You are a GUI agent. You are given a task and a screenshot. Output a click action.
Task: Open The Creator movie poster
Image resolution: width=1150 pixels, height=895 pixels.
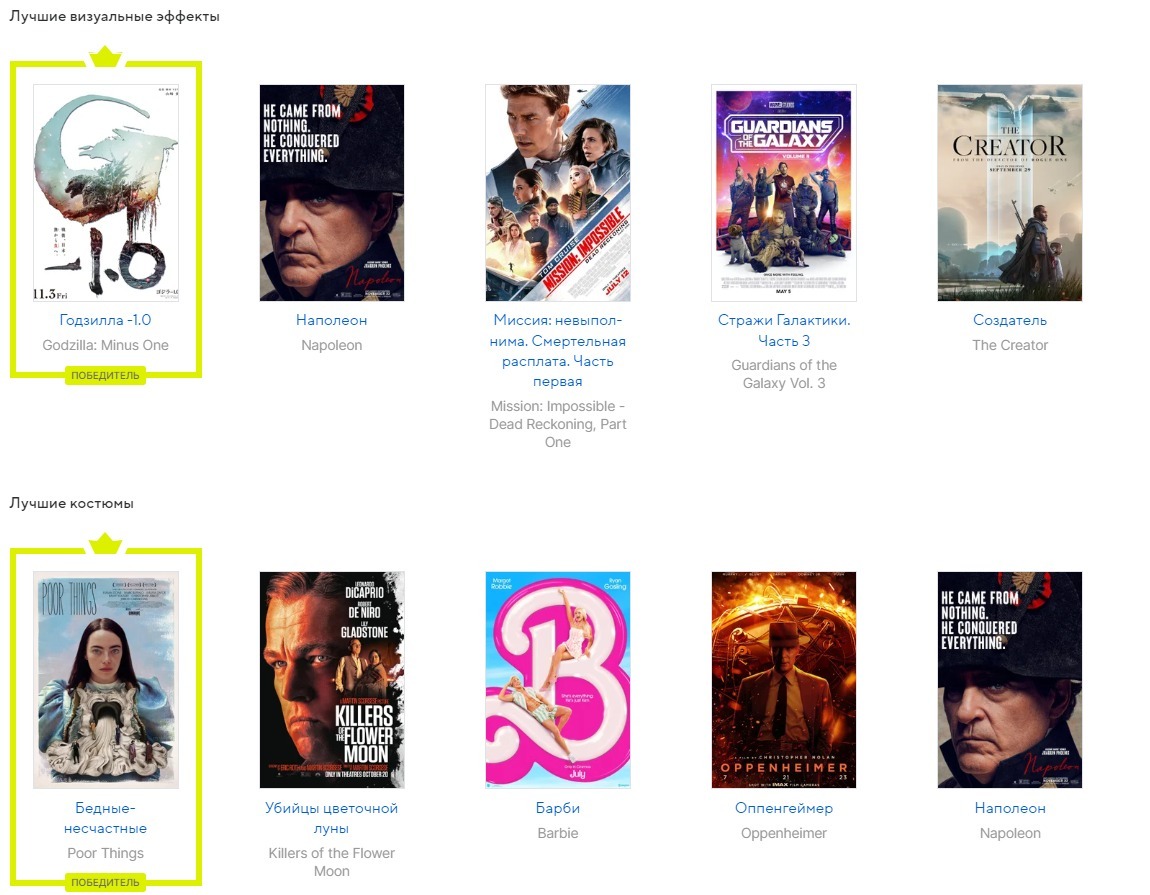pyautogui.click(x=1010, y=192)
